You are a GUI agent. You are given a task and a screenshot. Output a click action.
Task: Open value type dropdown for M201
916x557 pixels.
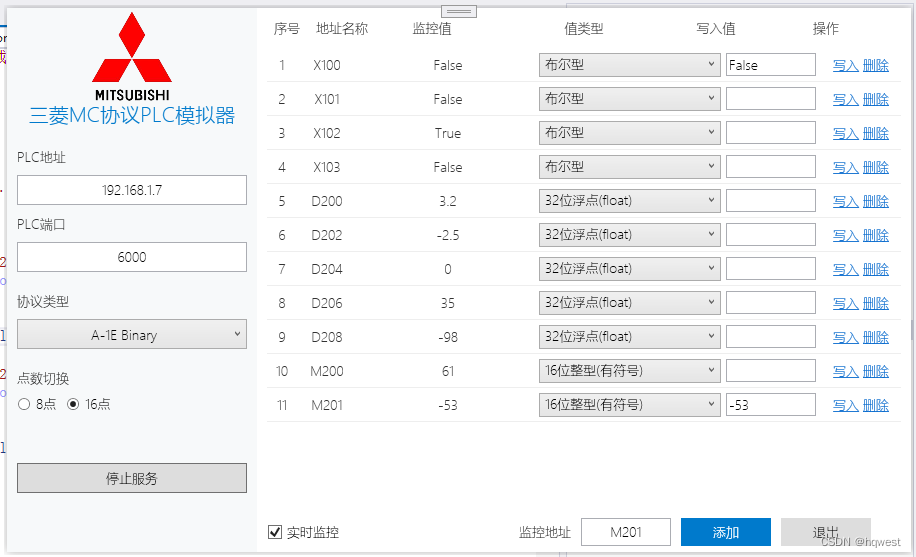[x=629, y=404]
